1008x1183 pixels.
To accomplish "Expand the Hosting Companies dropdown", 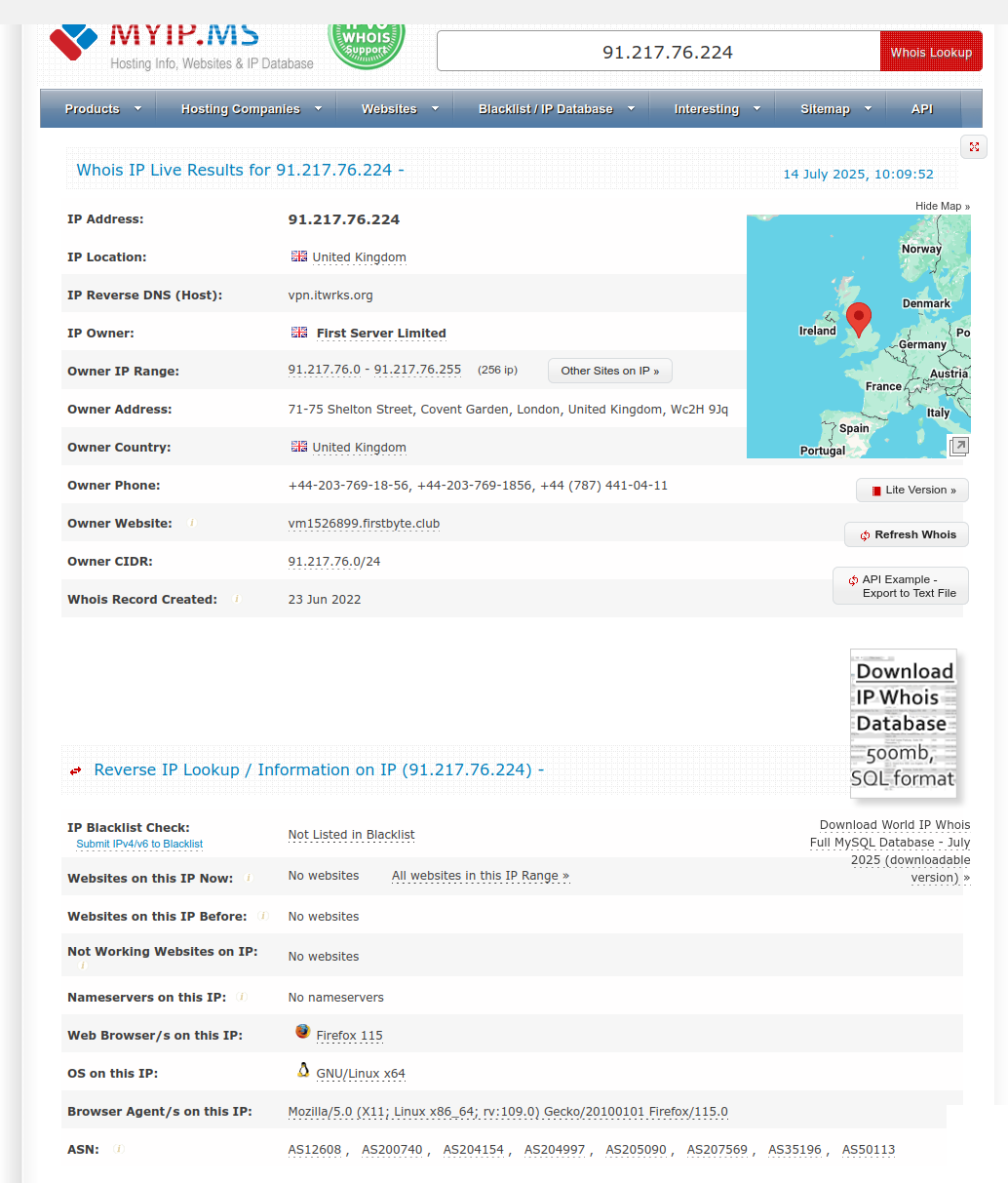I will point(251,109).
